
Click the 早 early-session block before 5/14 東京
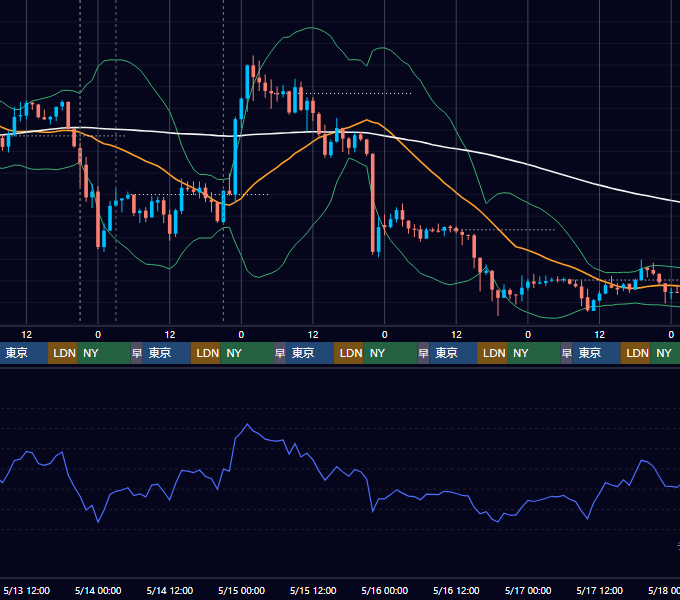tap(137, 353)
